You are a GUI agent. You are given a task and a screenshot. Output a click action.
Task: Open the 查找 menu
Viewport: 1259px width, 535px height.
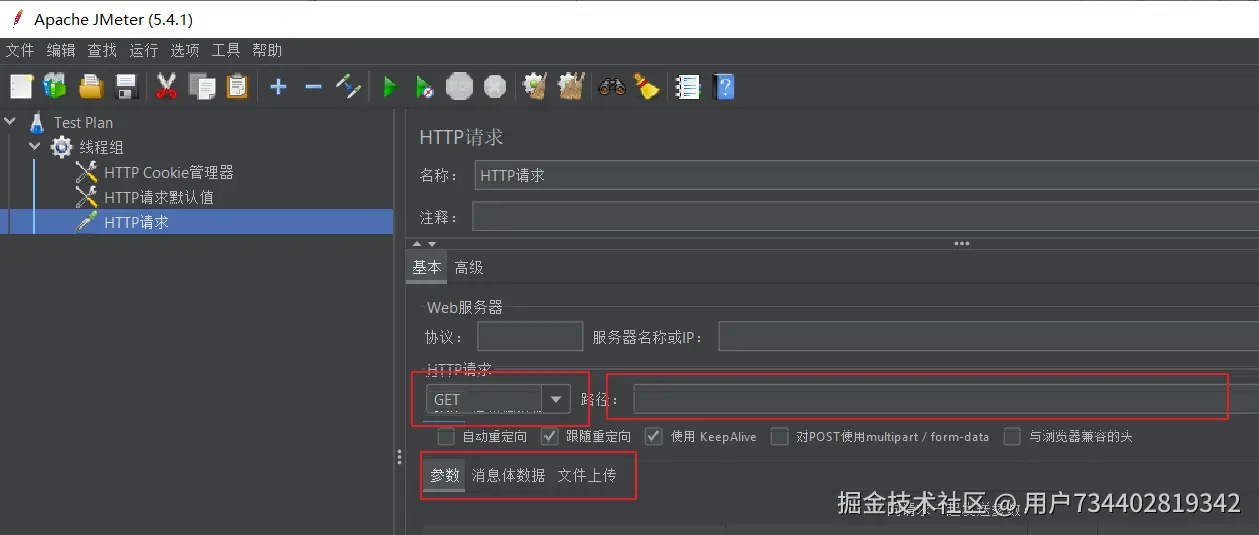102,50
